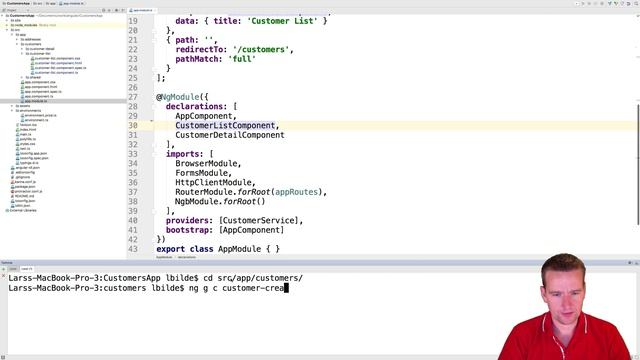Click CustomersApp in the navigation bar
This screenshot has width=640, height=360.
(16, 3)
